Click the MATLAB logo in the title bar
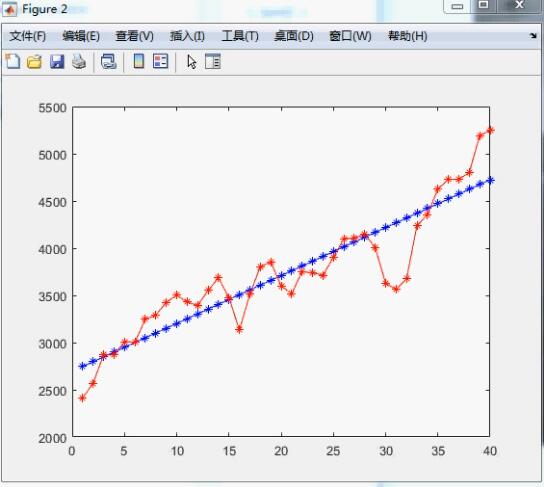This screenshot has height=487, width=544. 10,9
